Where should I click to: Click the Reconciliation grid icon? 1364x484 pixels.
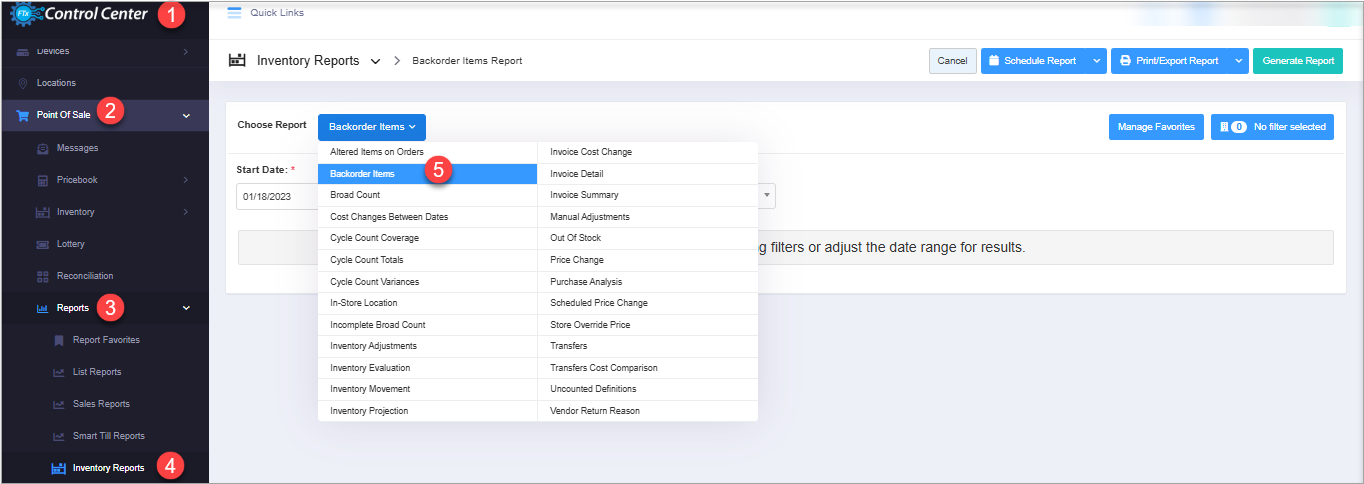42,276
